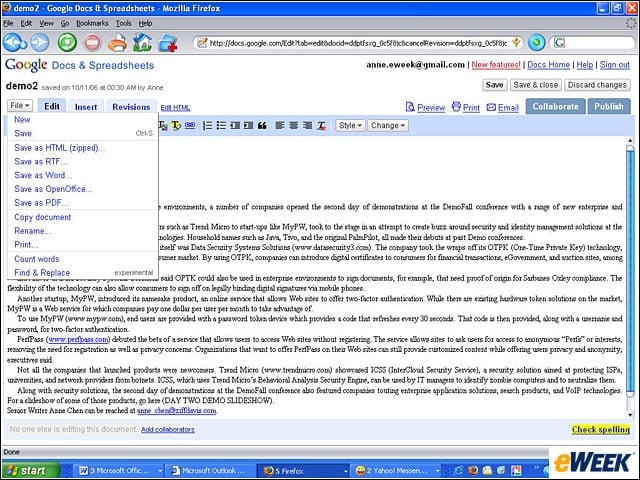Choose Copy document
640x480 pixels.
coord(82,217)
